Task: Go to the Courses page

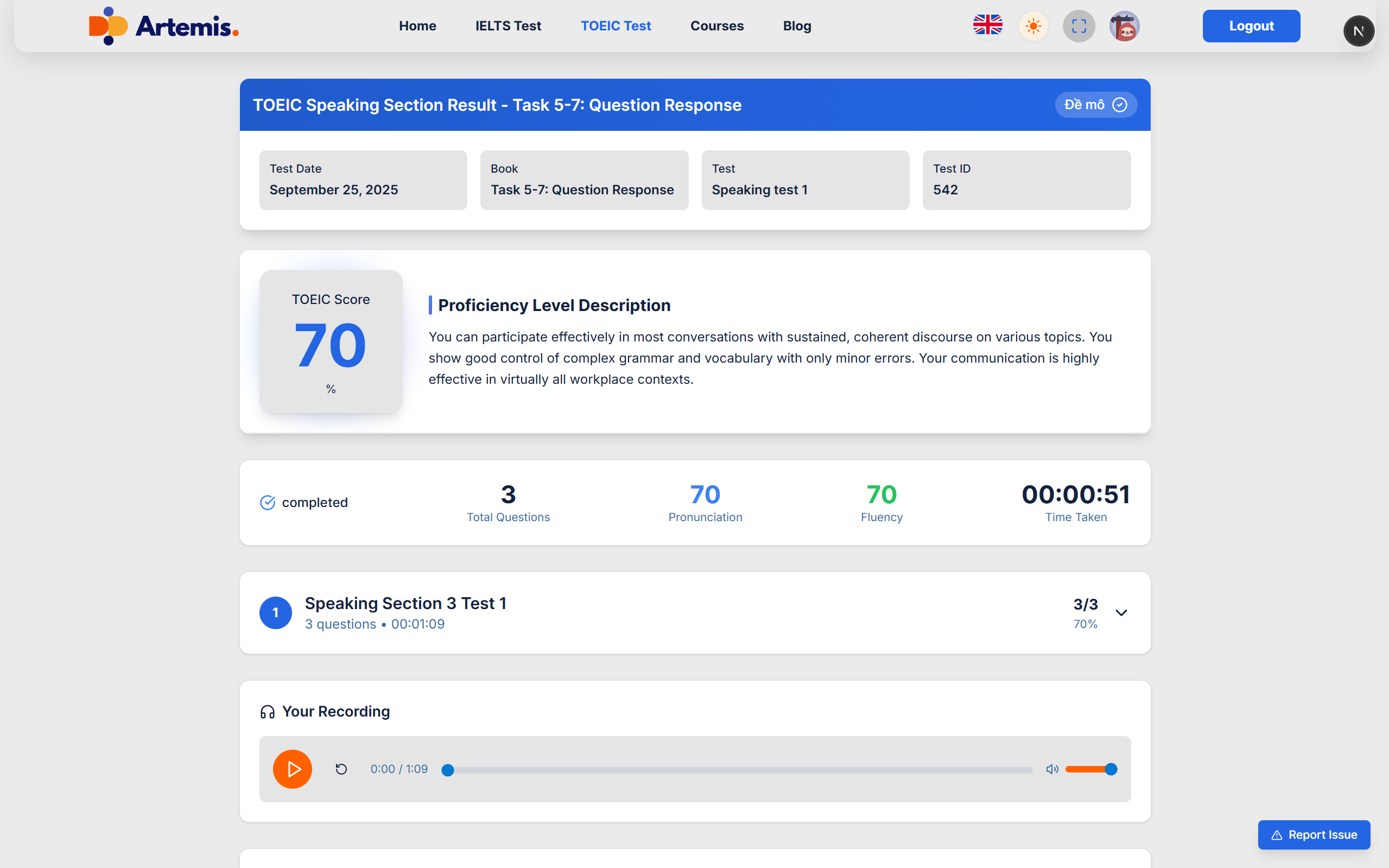Action: tap(716, 26)
